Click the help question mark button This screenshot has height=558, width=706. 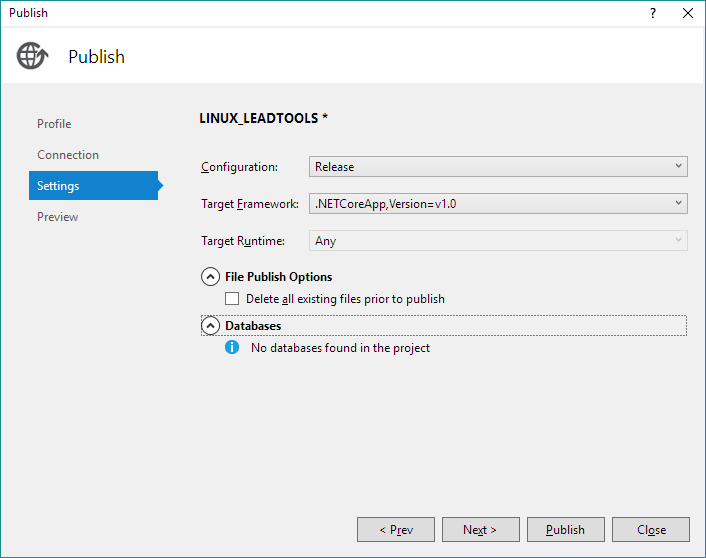click(x=653, y=13)
